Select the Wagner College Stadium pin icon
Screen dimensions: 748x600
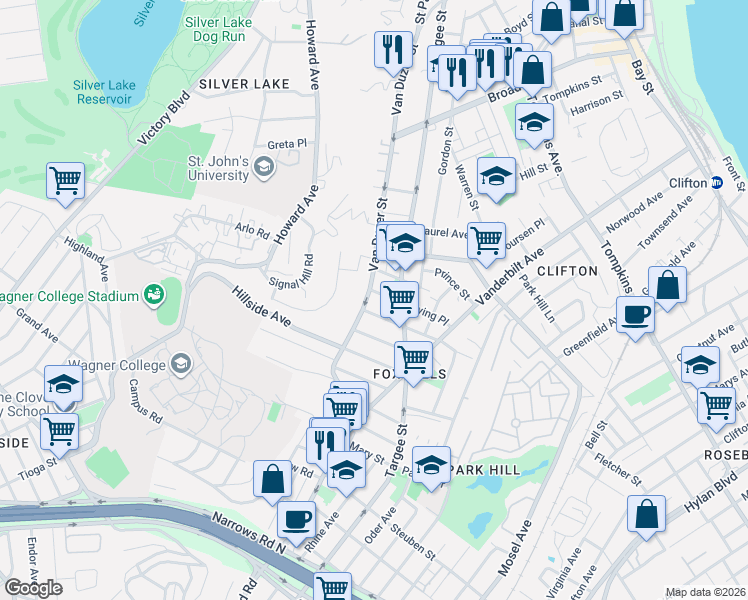[155, 296]
